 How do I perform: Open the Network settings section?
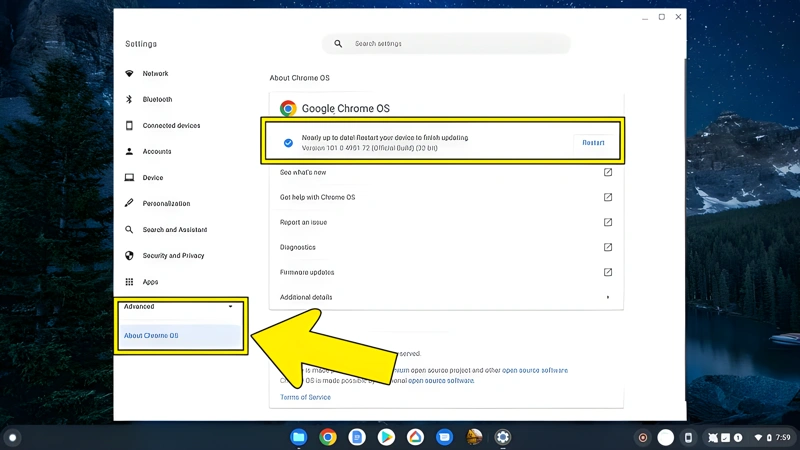click(155, 73)
